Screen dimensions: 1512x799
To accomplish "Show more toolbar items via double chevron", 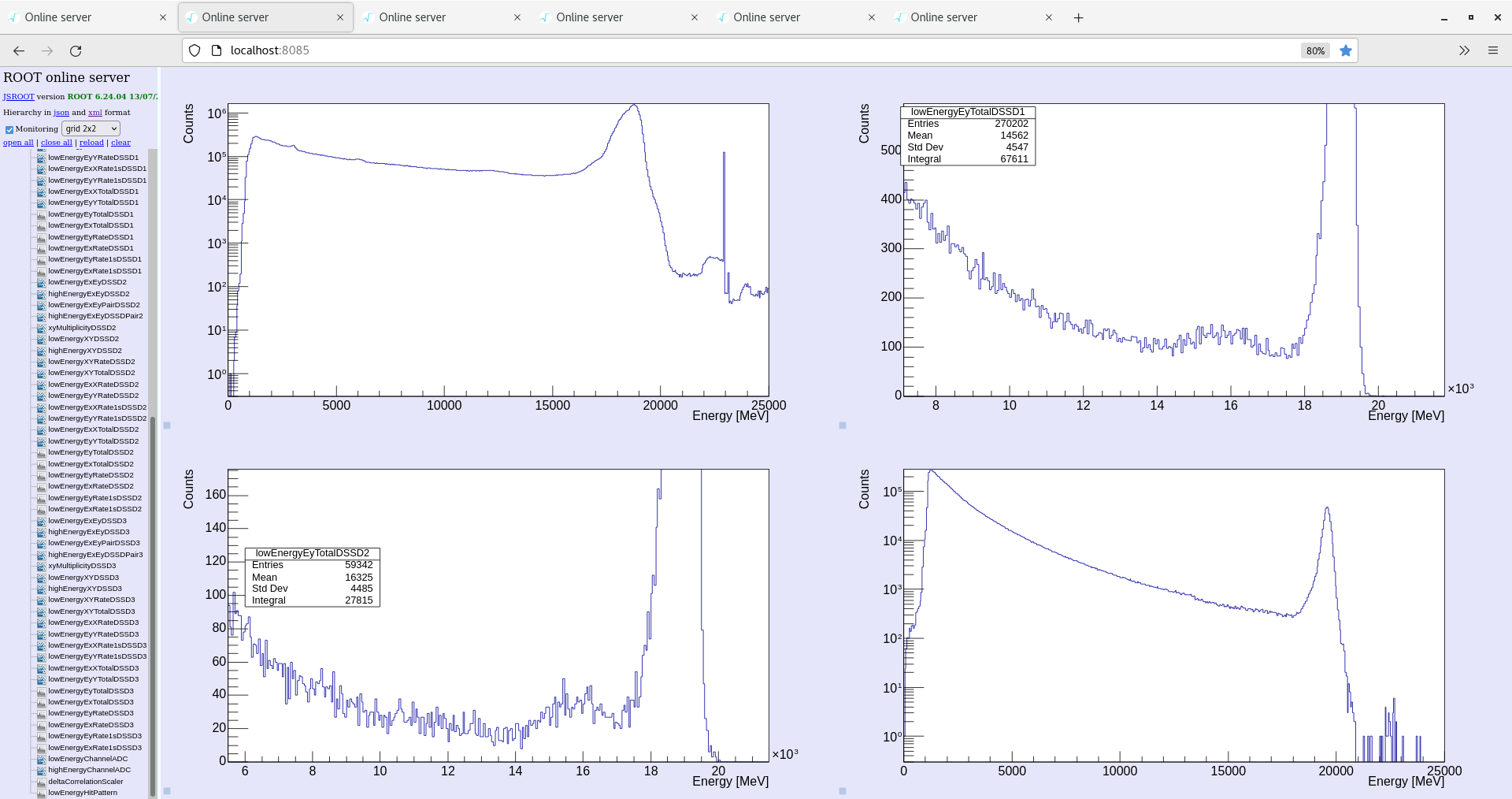I will 1464,50.
